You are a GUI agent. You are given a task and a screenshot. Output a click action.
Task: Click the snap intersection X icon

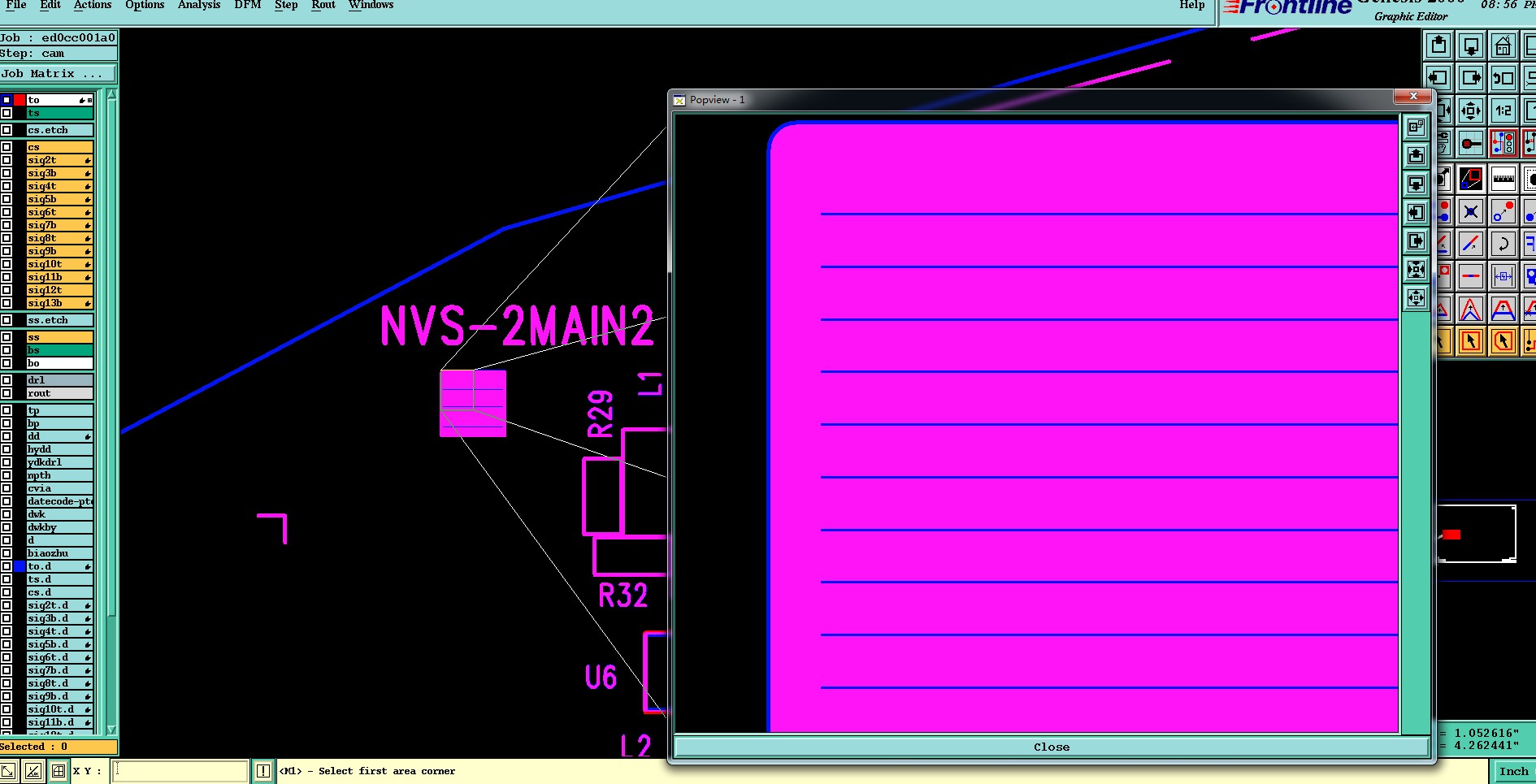tap(1471, 212)
